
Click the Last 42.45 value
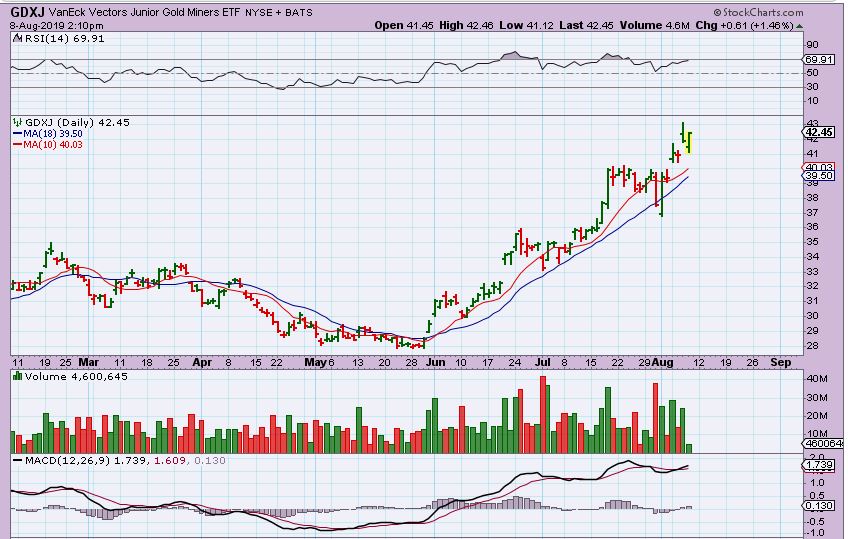586,25
